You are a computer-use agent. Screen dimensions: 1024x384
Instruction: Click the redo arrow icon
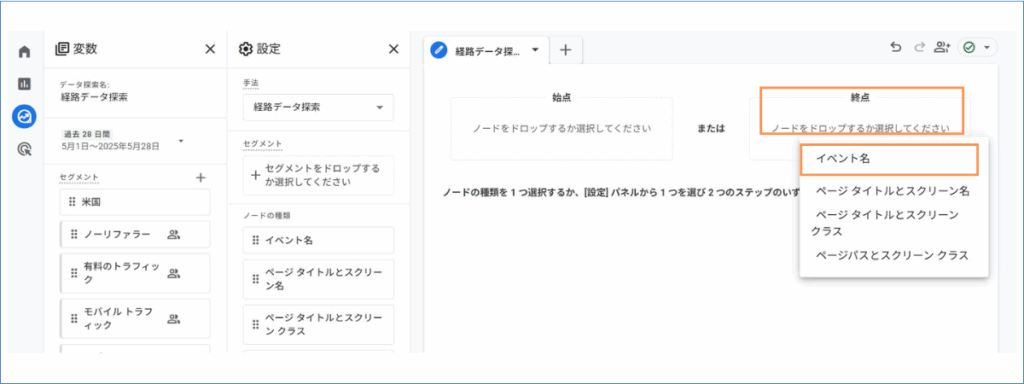point(920,47)
